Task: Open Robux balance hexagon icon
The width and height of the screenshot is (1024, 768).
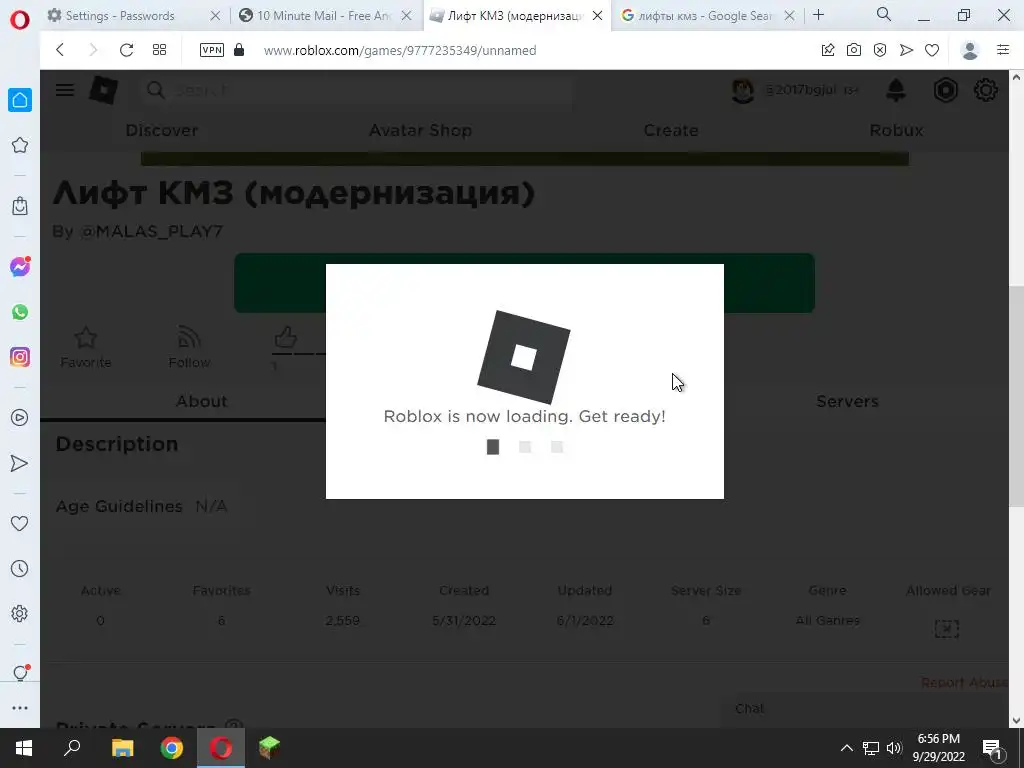Action: click(x=945, y=90)
